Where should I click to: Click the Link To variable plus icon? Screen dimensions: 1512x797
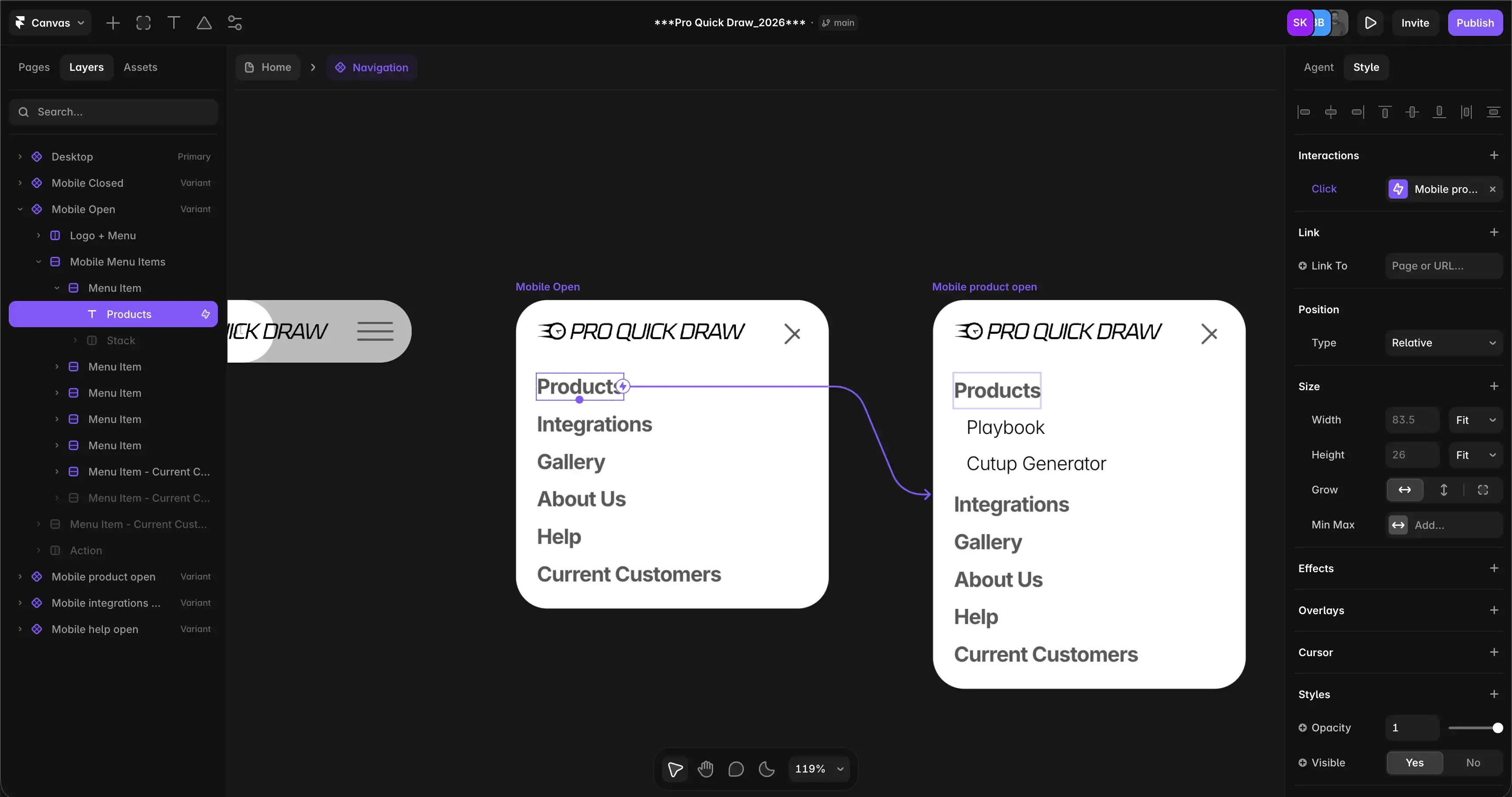pos(1302,266)
